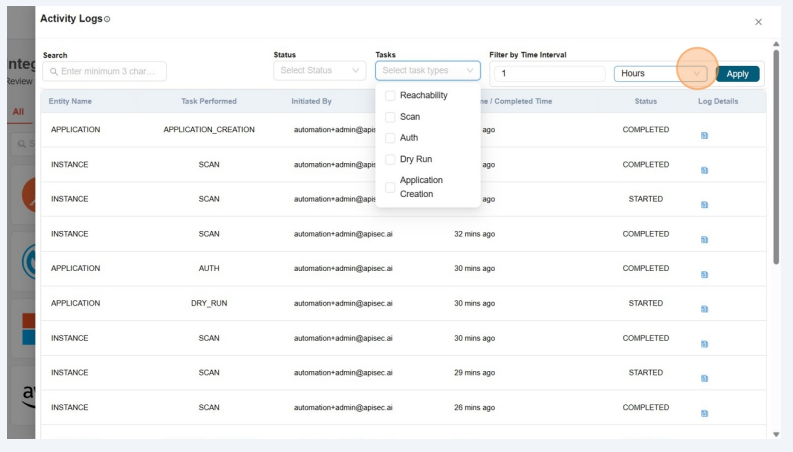
Task: Click the DRY_RUN task cell
Action: click(x=209, y=303)
